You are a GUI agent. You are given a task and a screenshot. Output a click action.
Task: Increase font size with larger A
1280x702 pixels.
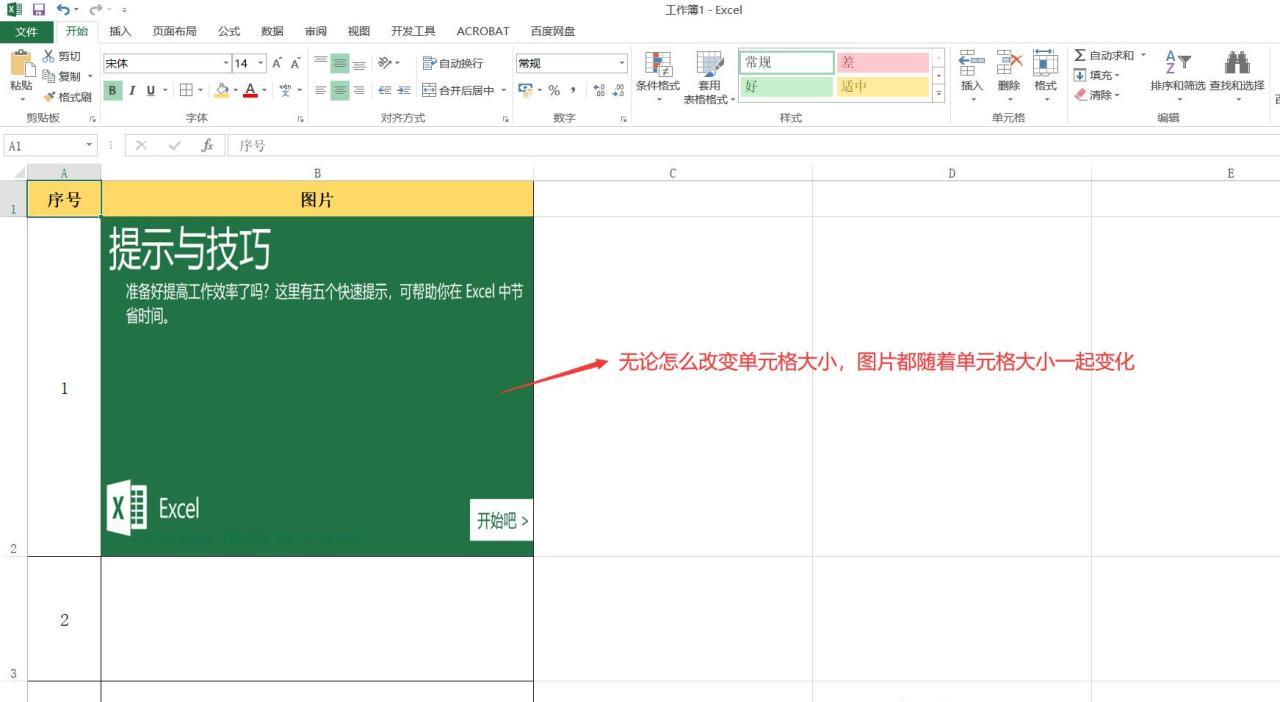[277, 63]
